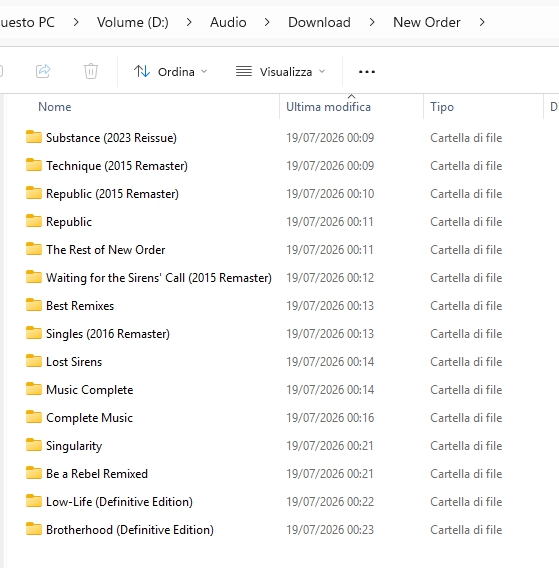Select the Be a Rebel Remixed folder icon
559x568 pixels.
tap(34, 473)
